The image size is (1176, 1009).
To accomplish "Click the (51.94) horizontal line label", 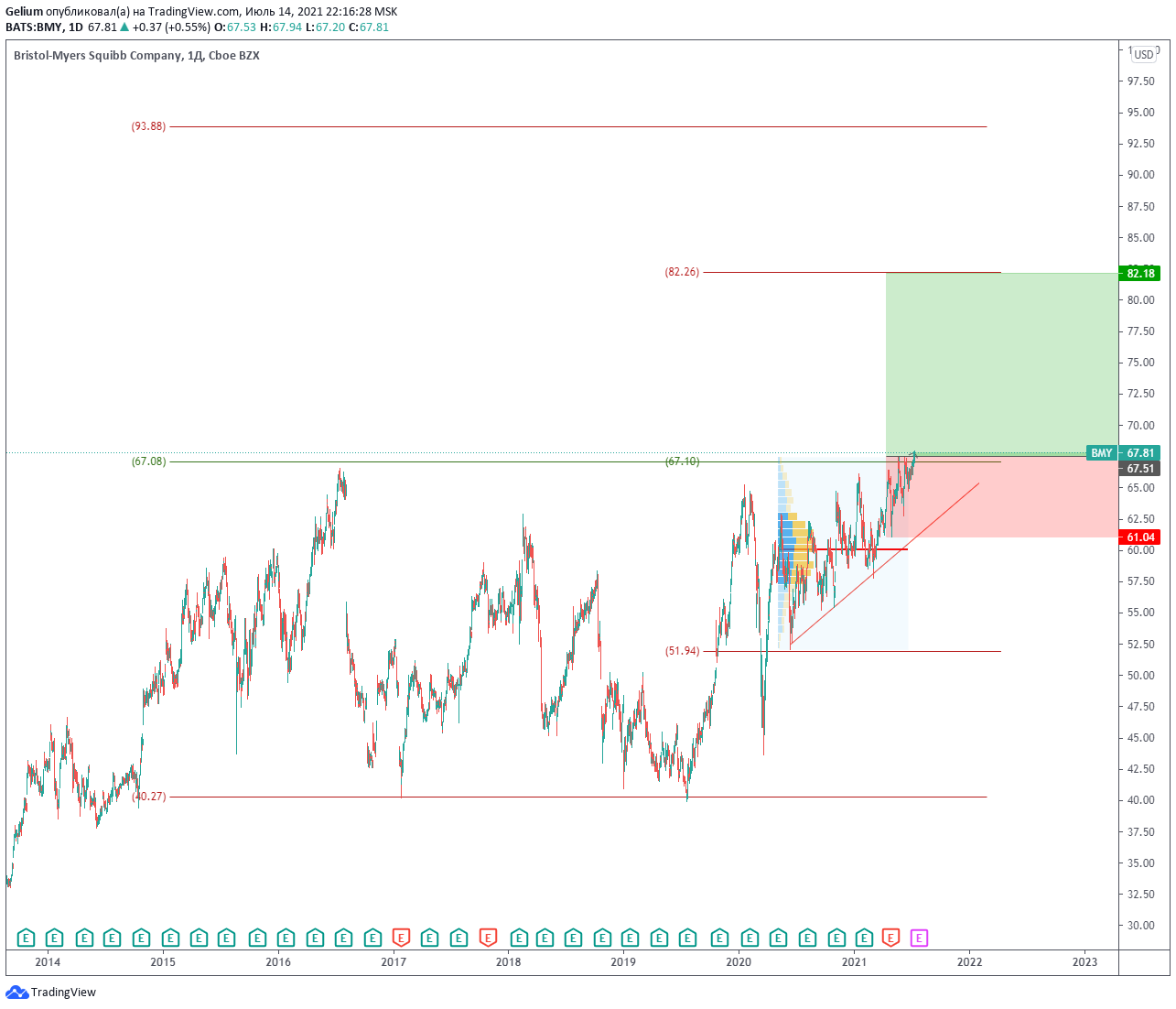I will pyautogui.click(x=682, y=651).
